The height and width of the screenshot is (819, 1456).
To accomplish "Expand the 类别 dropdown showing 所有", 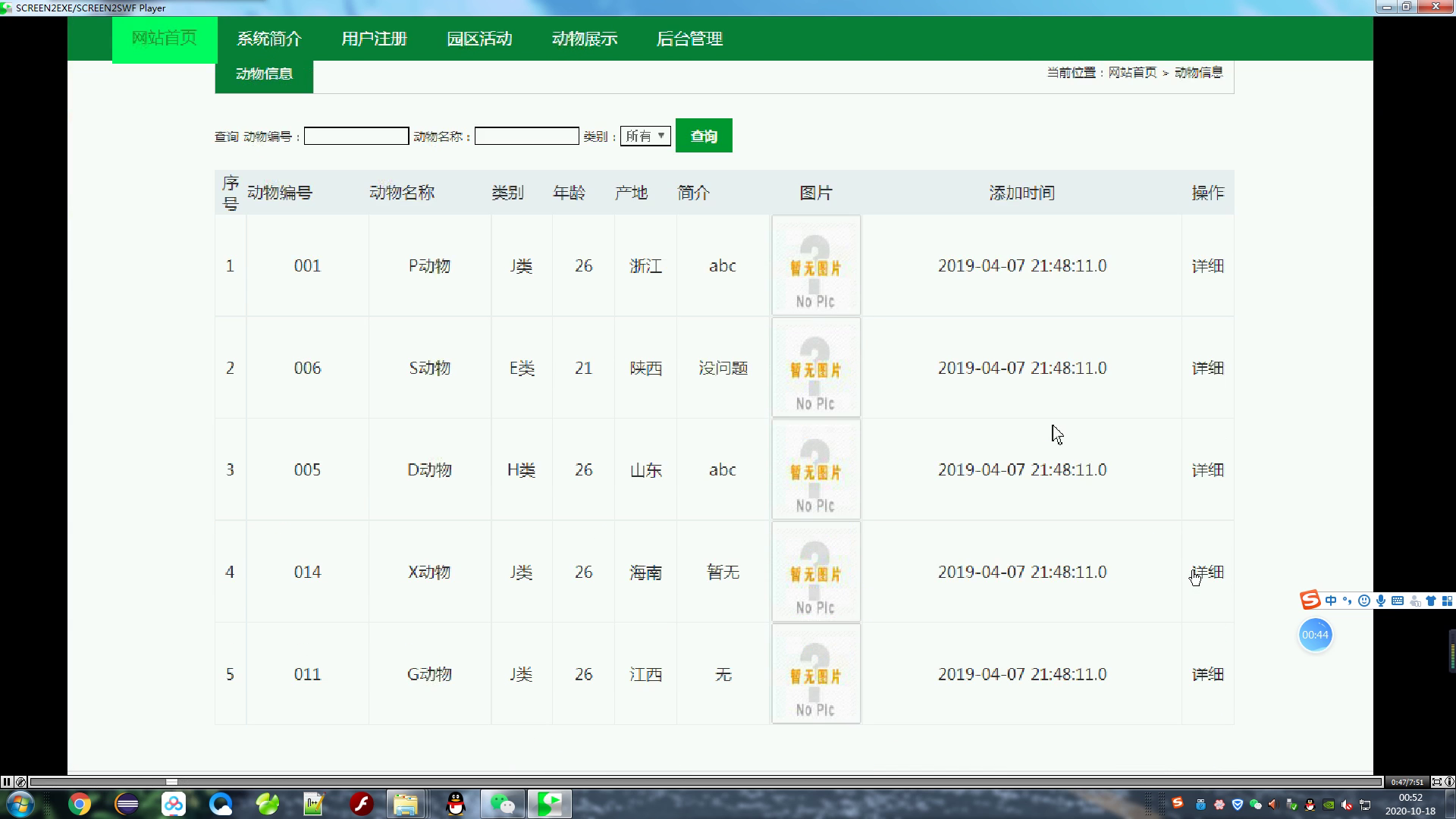I will (x=645, y=136).
